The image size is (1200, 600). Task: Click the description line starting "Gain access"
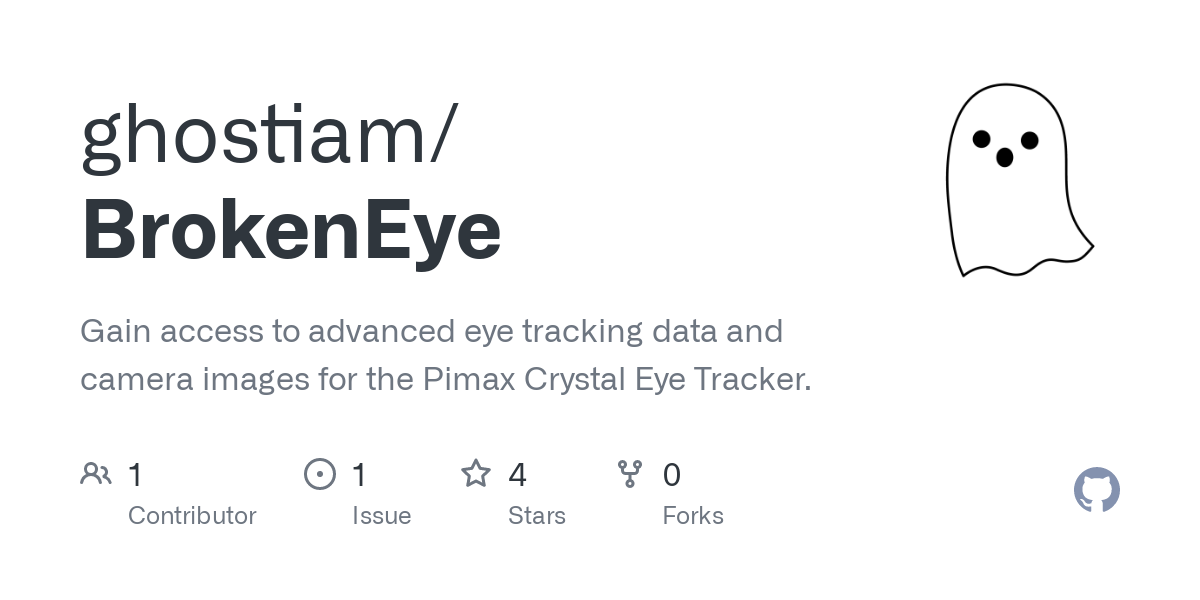431,331
